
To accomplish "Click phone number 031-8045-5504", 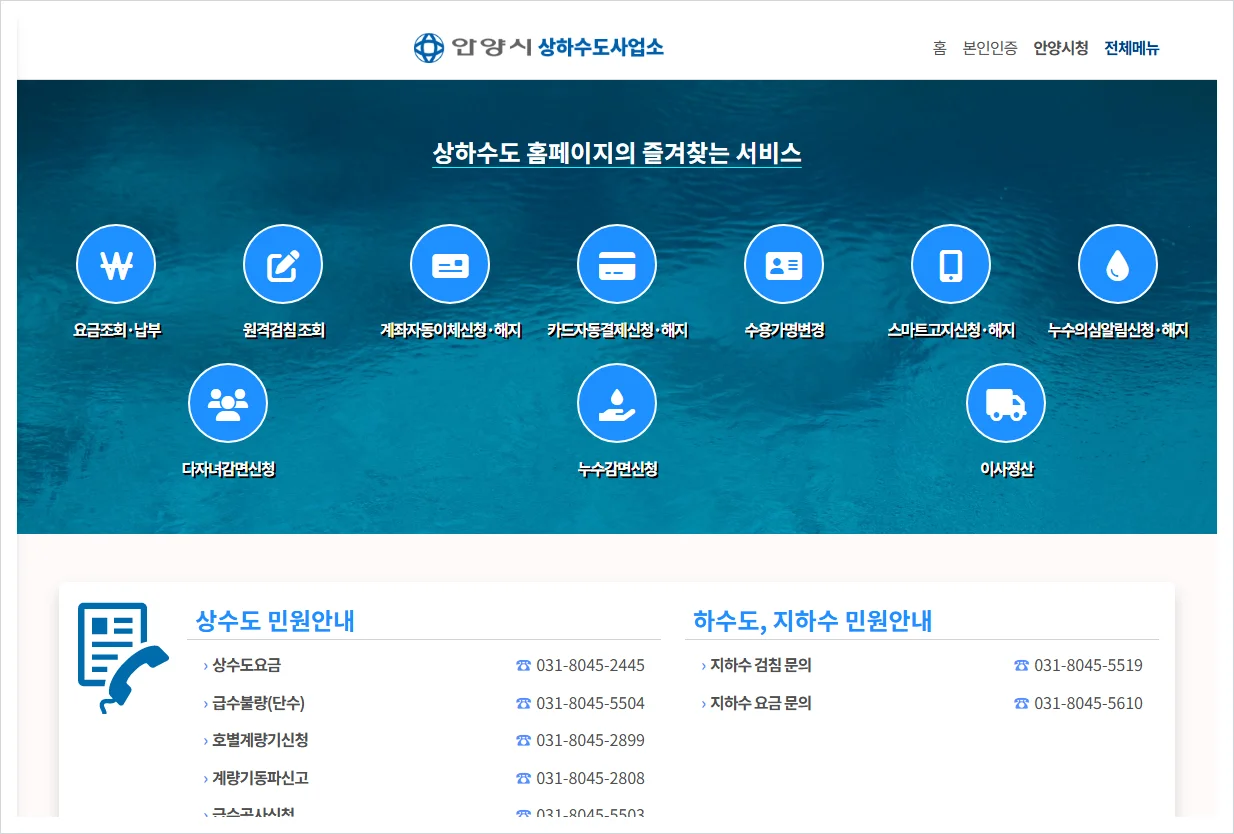I will click(x=591, y=703).
